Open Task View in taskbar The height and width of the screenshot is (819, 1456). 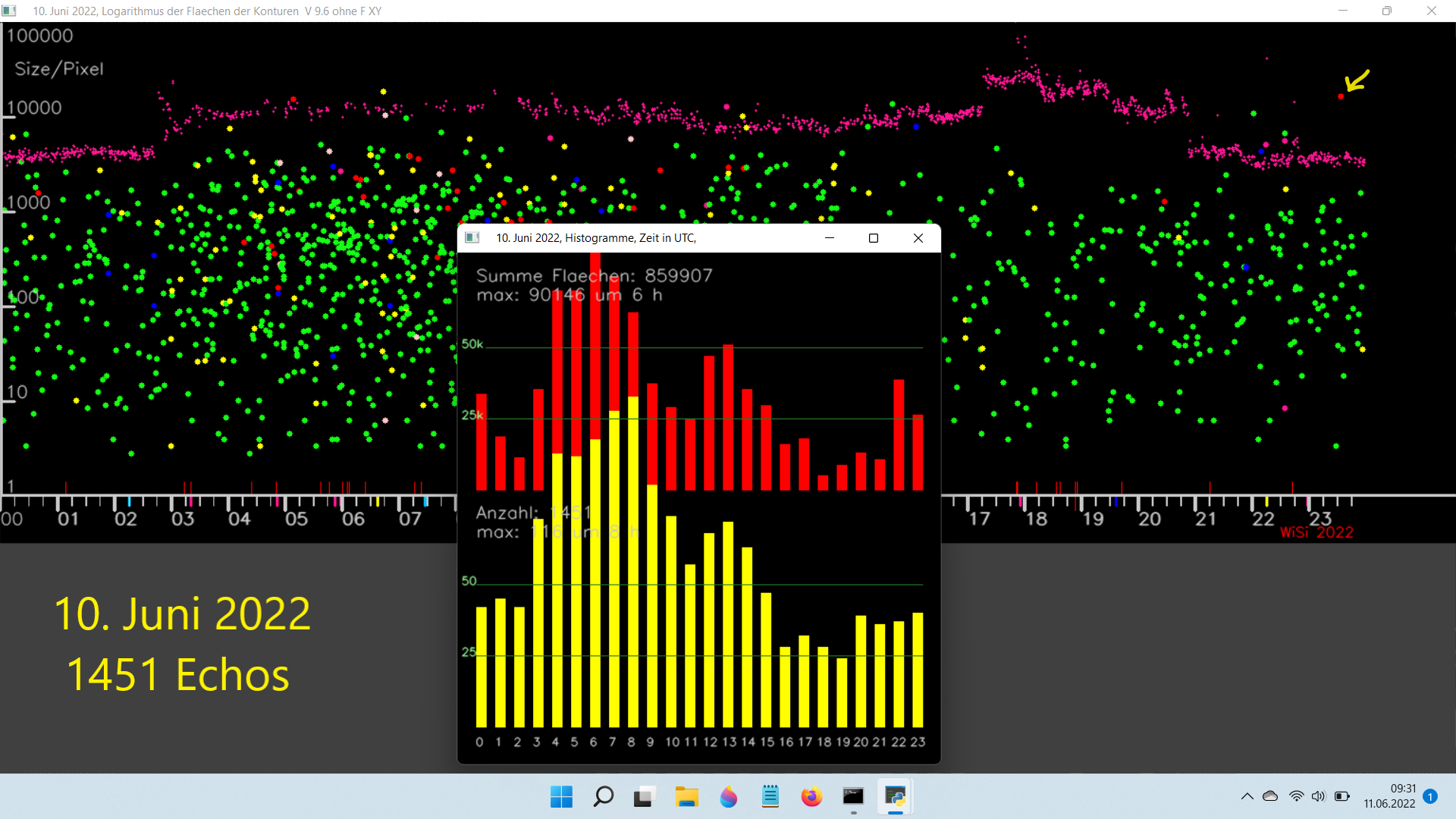tap(645, 797)
